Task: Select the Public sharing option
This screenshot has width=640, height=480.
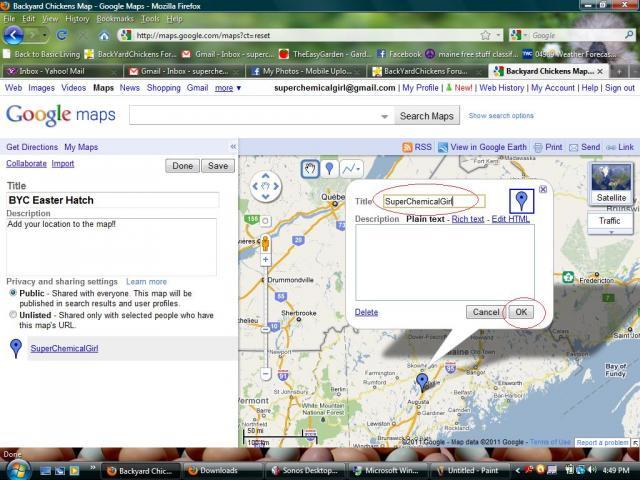Action: (x=13, y=293)
